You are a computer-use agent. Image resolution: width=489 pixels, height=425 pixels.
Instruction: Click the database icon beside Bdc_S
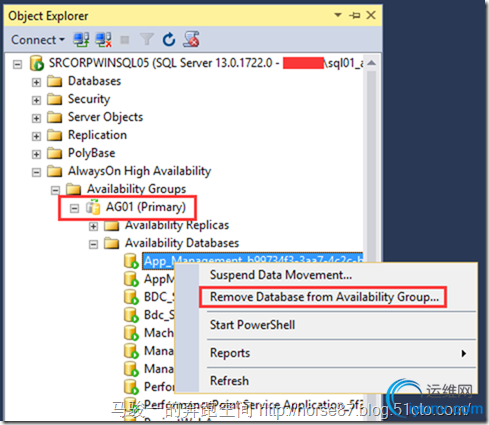pyautogui.click(x=131, y=315)
